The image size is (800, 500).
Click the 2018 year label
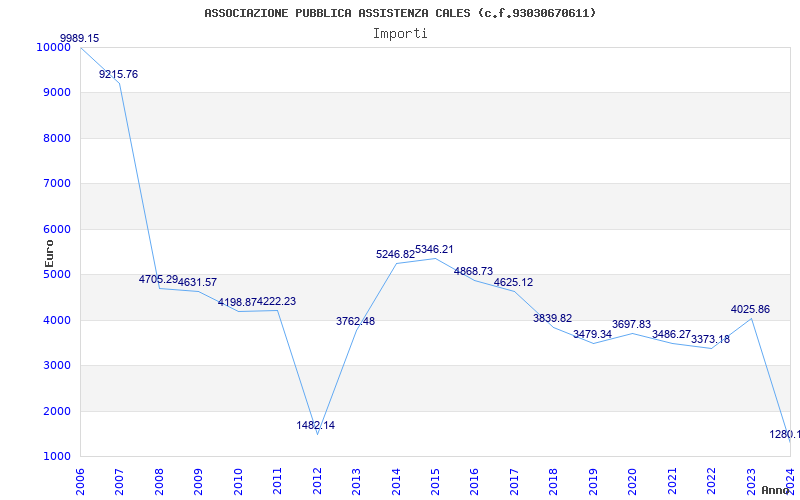pyautogui.click(x=554, y=481)
